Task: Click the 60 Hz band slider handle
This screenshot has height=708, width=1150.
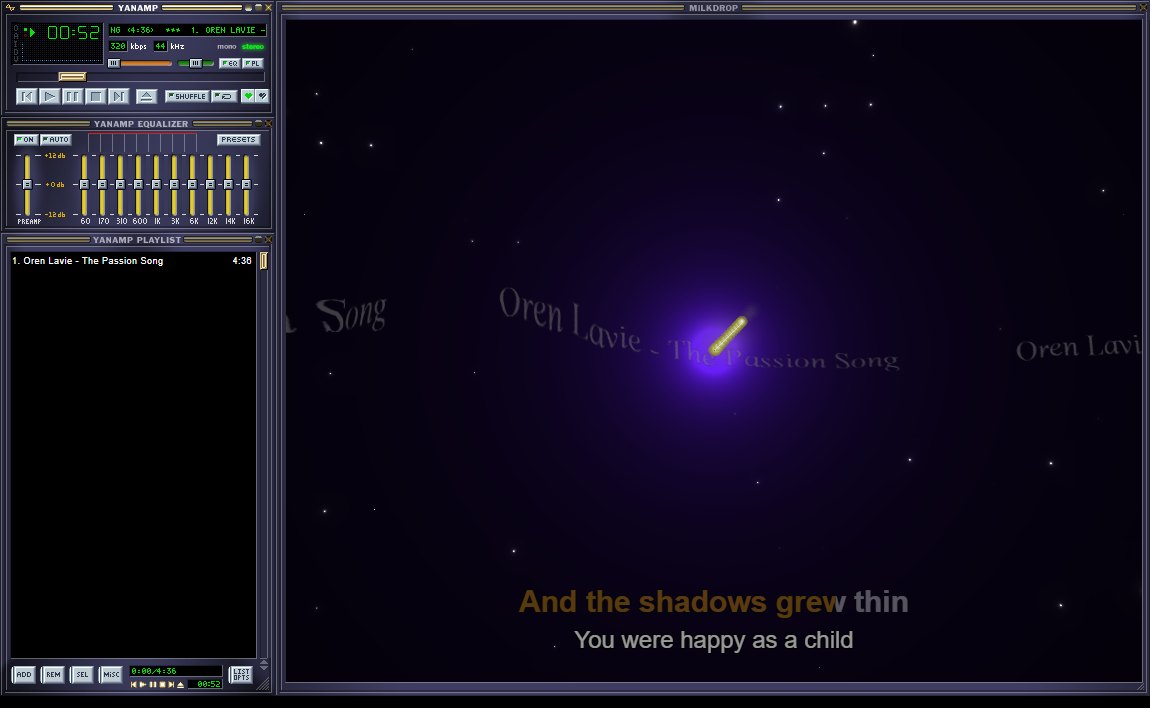Action: click(84, 184)
